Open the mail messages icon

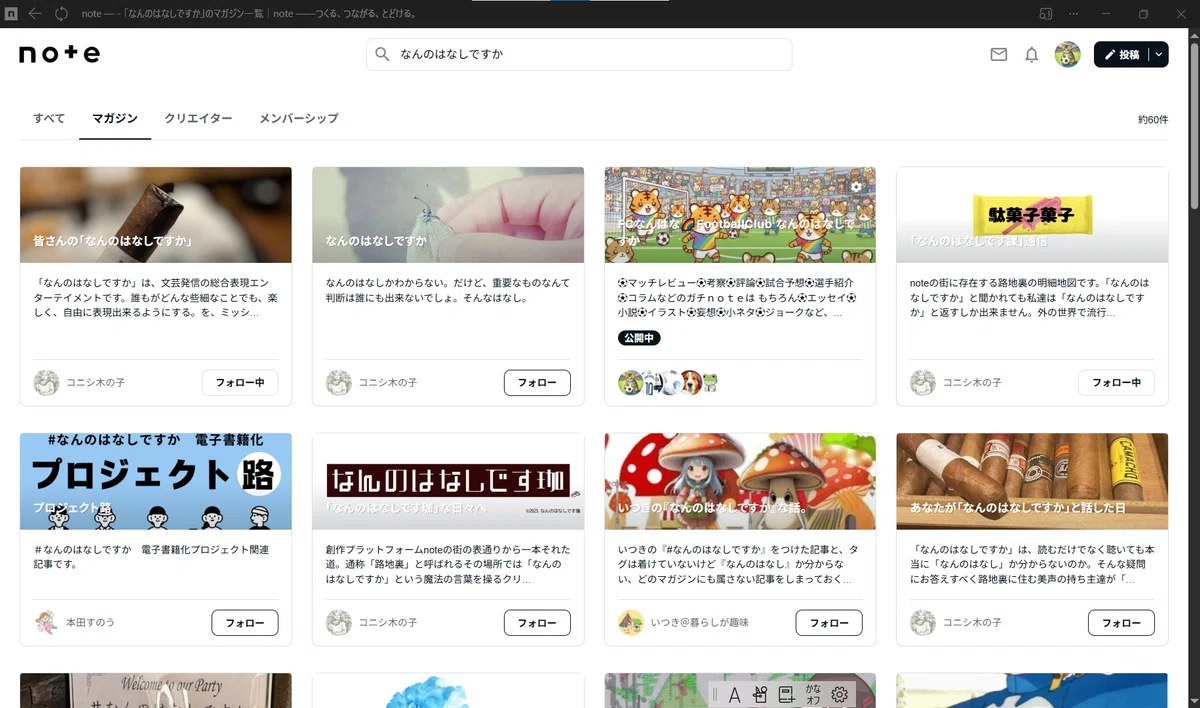click(998, 55)
